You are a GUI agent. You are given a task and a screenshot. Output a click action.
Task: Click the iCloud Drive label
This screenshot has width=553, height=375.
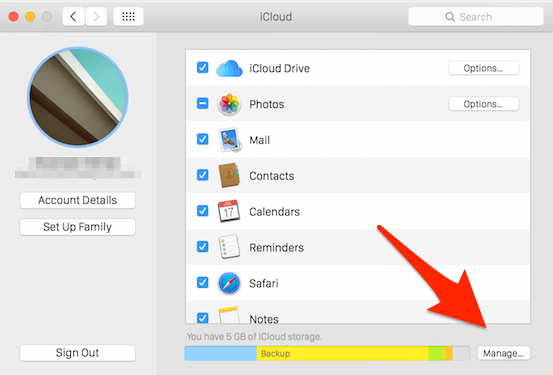[279, 68]
